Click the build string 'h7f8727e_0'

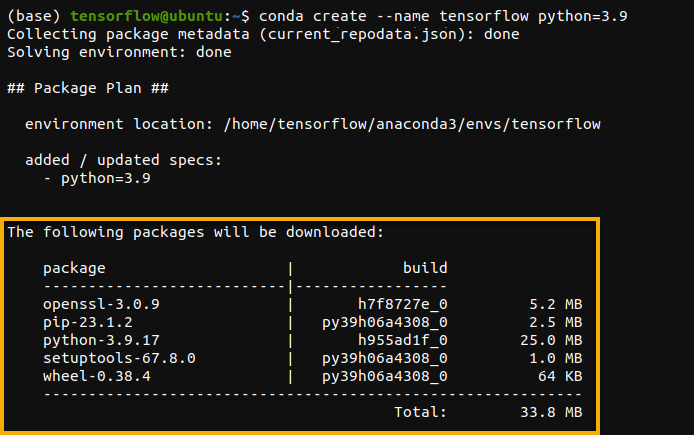point(403,304)
